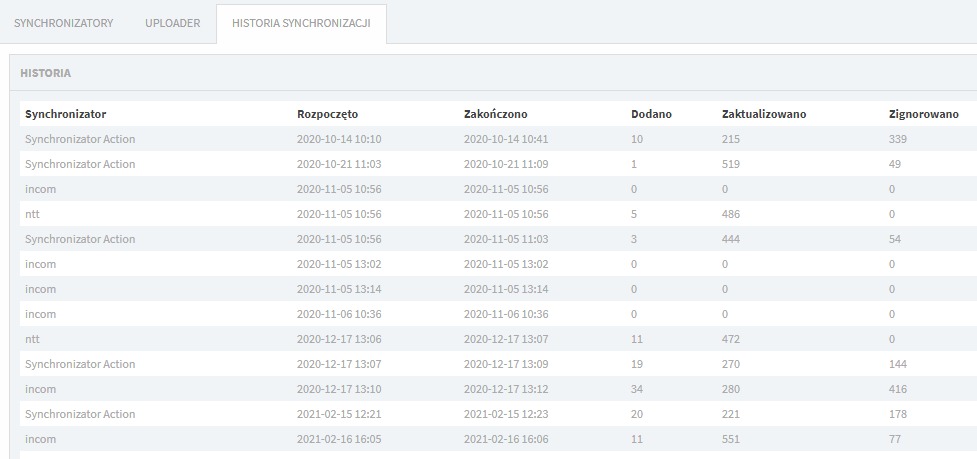This screenshot has width=977, height=459.
Task: Click Zaktualizowano value 551
Action: pyautogui.click(x=731, y=438)
